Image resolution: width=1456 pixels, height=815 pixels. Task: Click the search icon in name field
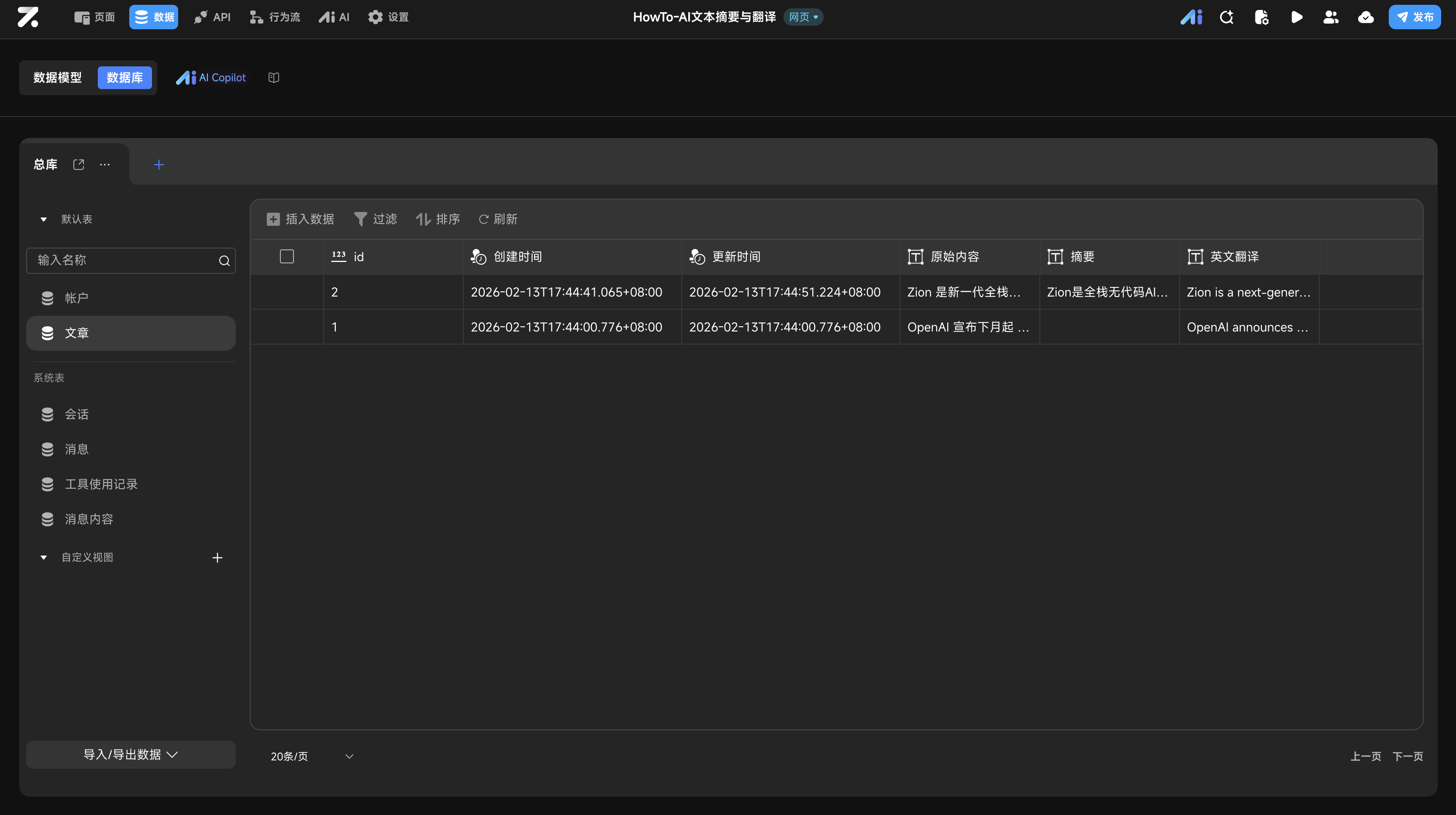pos(224,261)
